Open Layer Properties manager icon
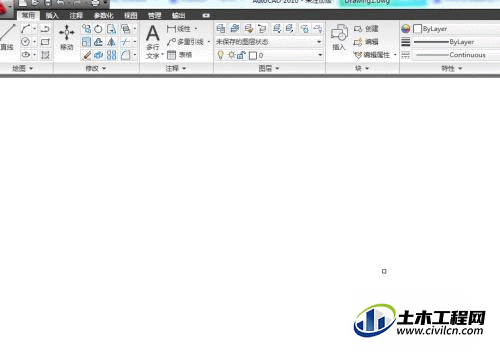 point(221,29)
